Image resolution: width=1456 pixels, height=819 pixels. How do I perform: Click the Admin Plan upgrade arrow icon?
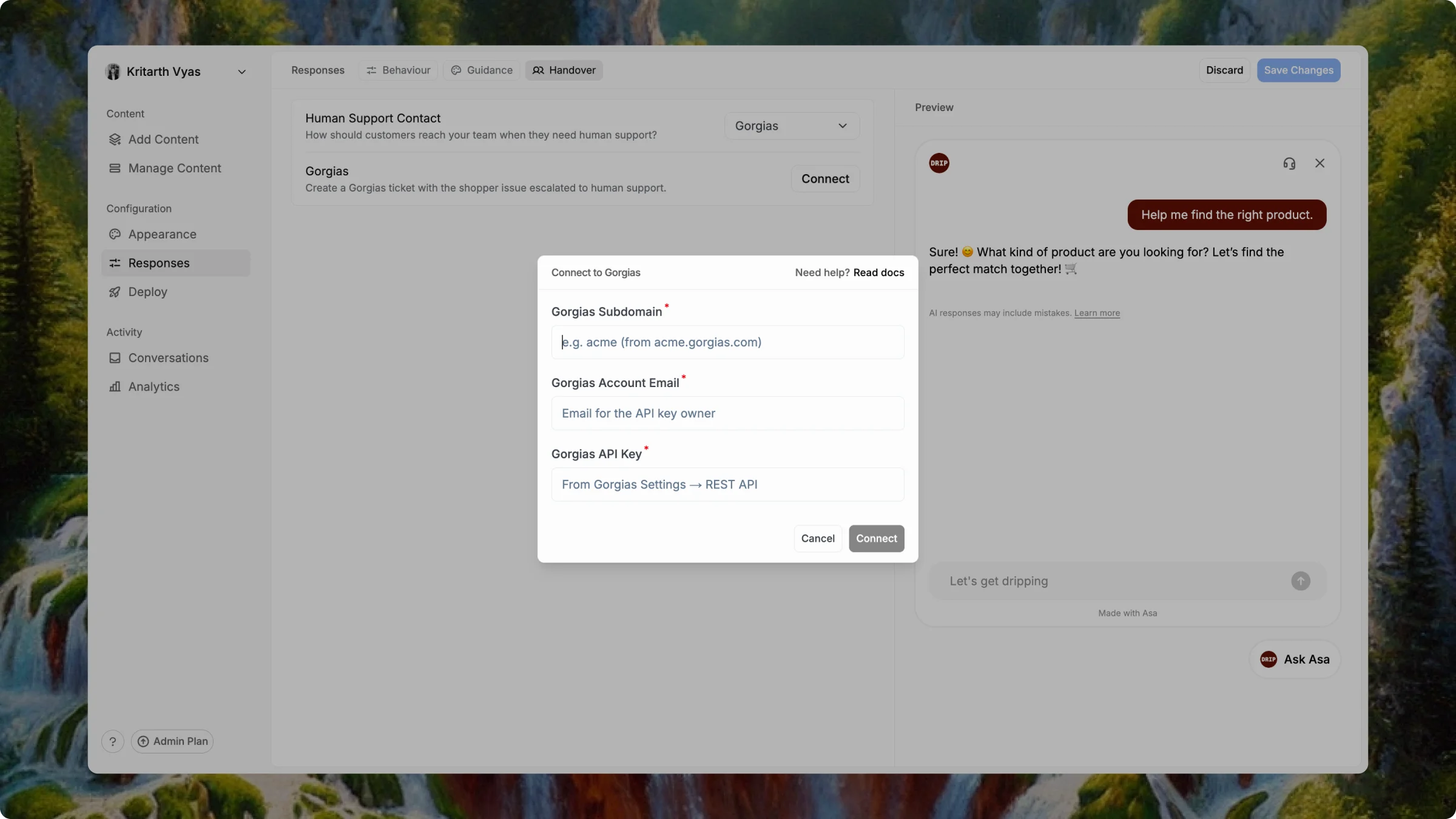143,741
